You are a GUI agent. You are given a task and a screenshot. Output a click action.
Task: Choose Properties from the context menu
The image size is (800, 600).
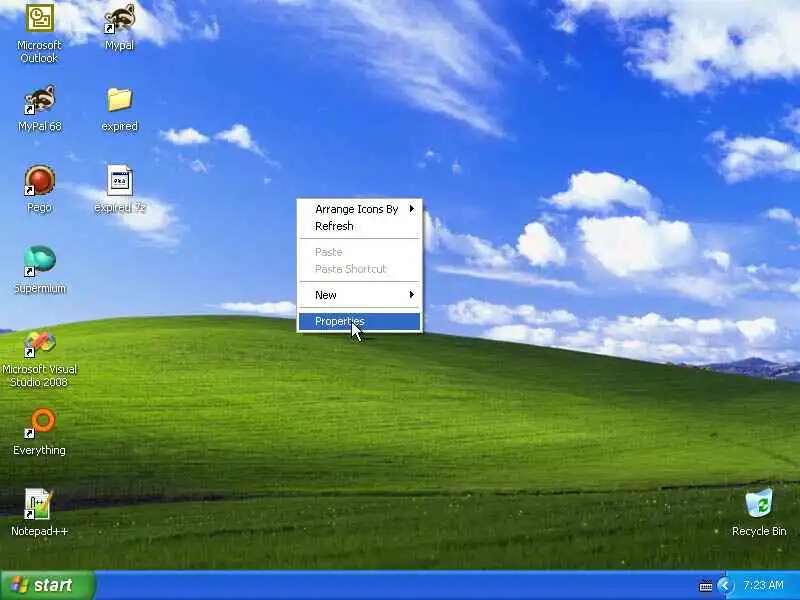360,321
